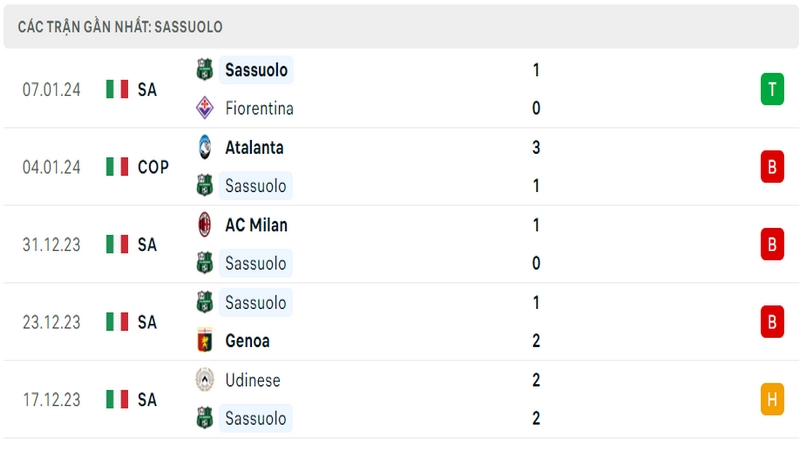Click the Fiorentina club crest icon

click(x=205, y=108)
